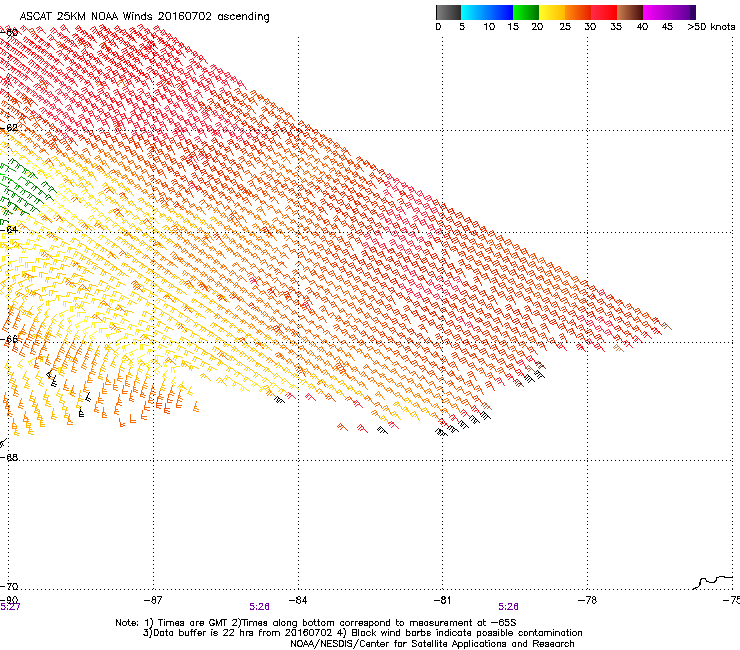This screenshot has width=740, height=650.
Task: Click the '30' label under the color scale
Action: [x=590, y=27]
